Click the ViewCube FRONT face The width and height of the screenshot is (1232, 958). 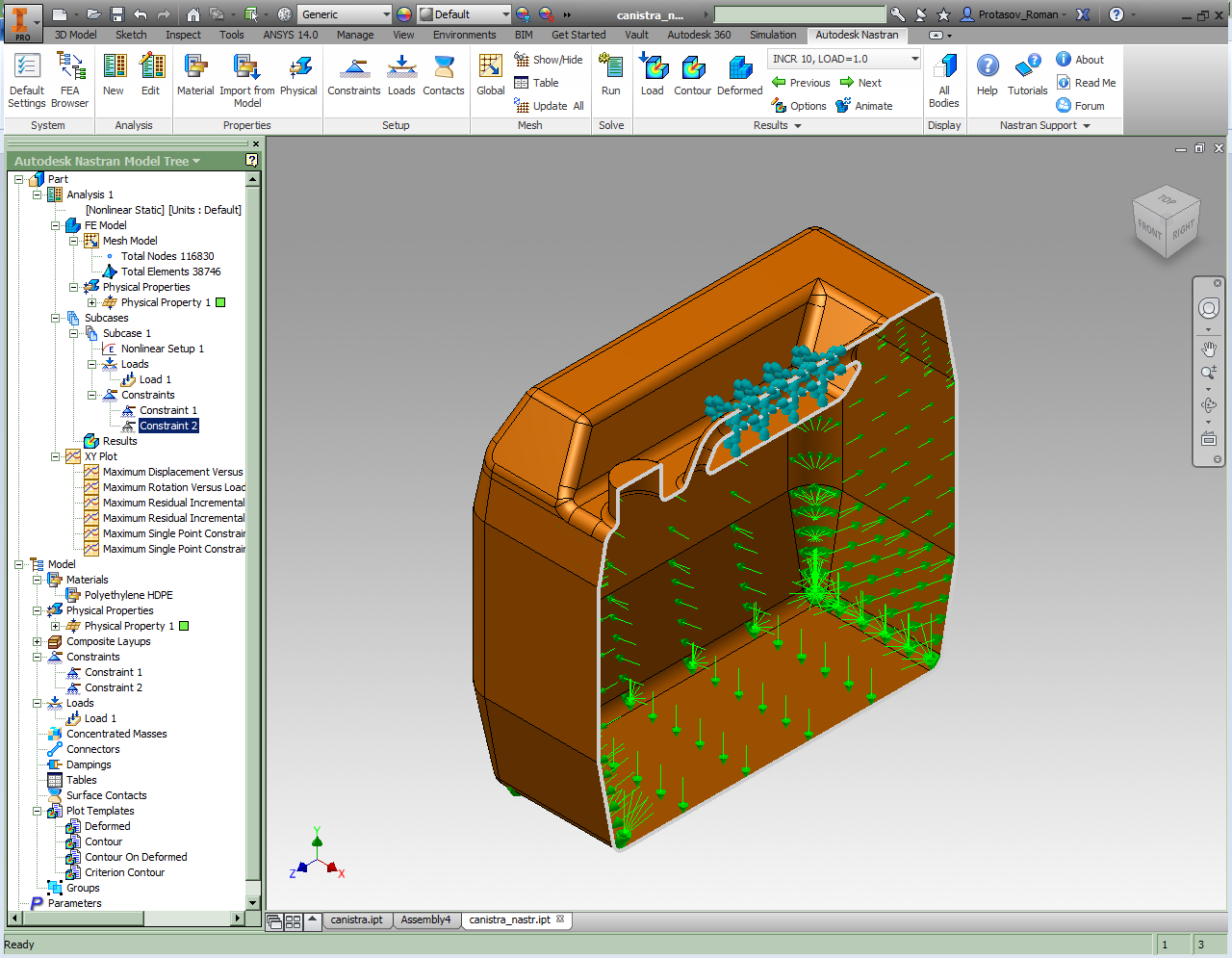(1149, 228)
